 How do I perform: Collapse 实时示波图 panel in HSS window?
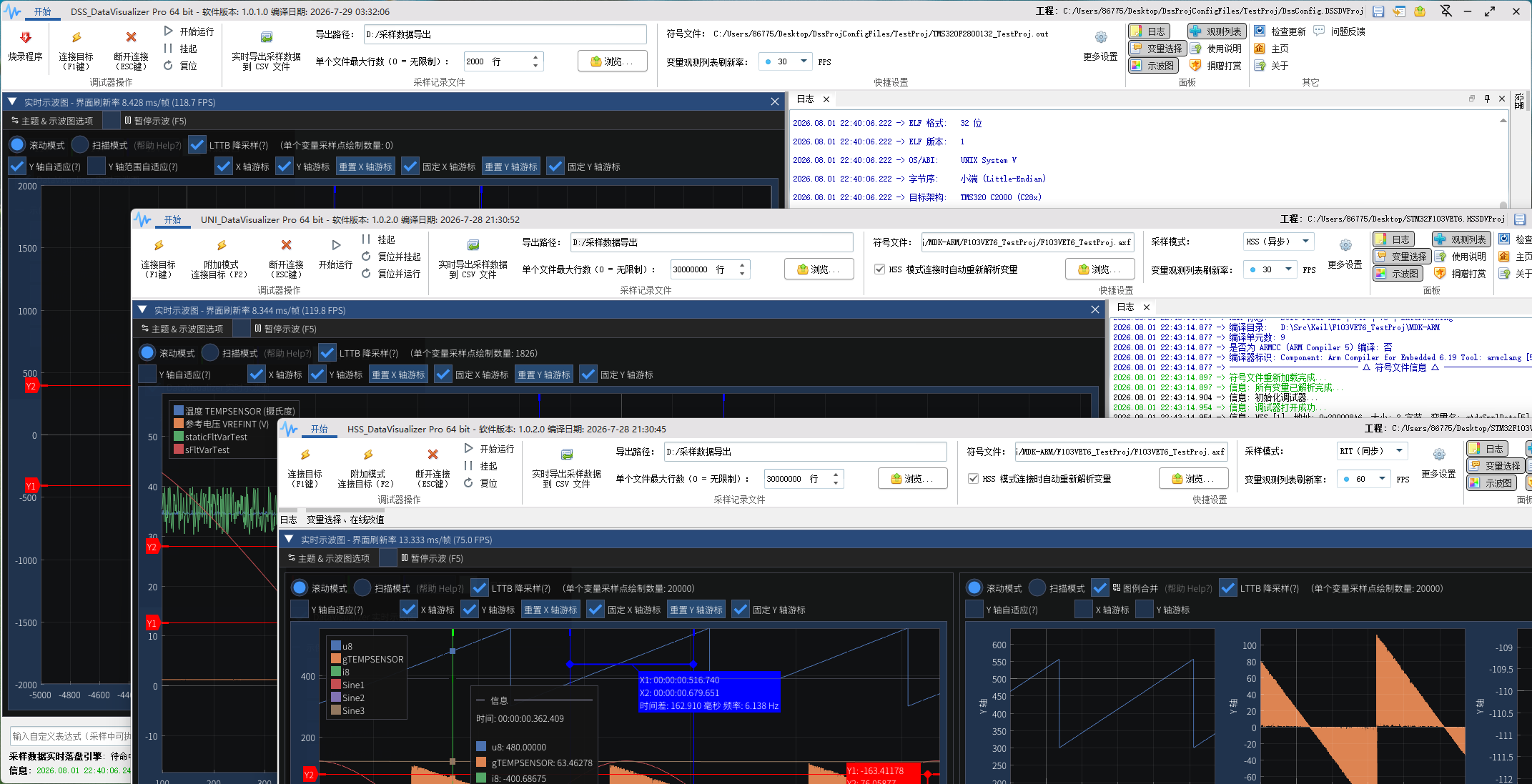(289, 540)
